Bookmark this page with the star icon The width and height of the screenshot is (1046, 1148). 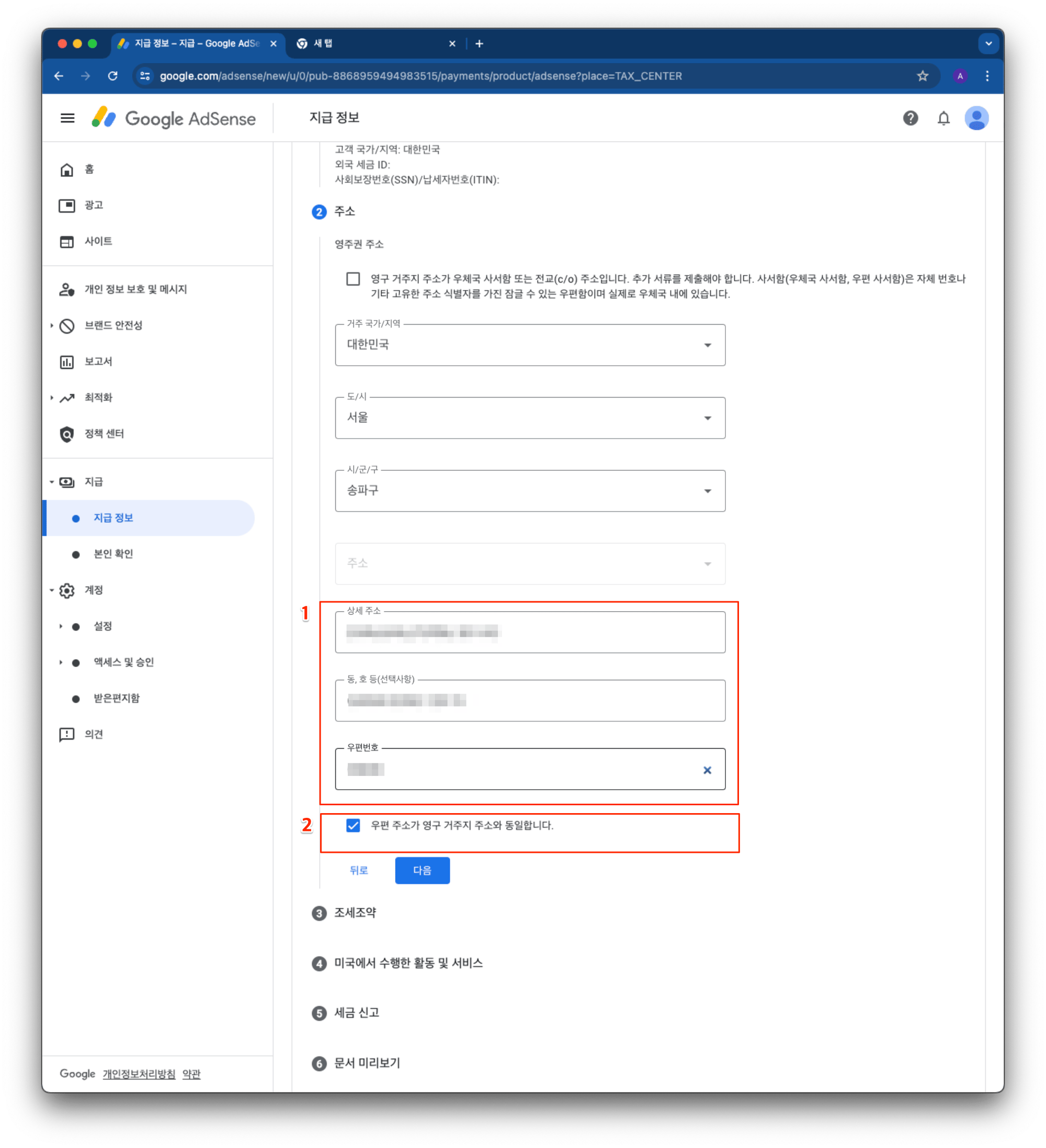click(922, 76)
